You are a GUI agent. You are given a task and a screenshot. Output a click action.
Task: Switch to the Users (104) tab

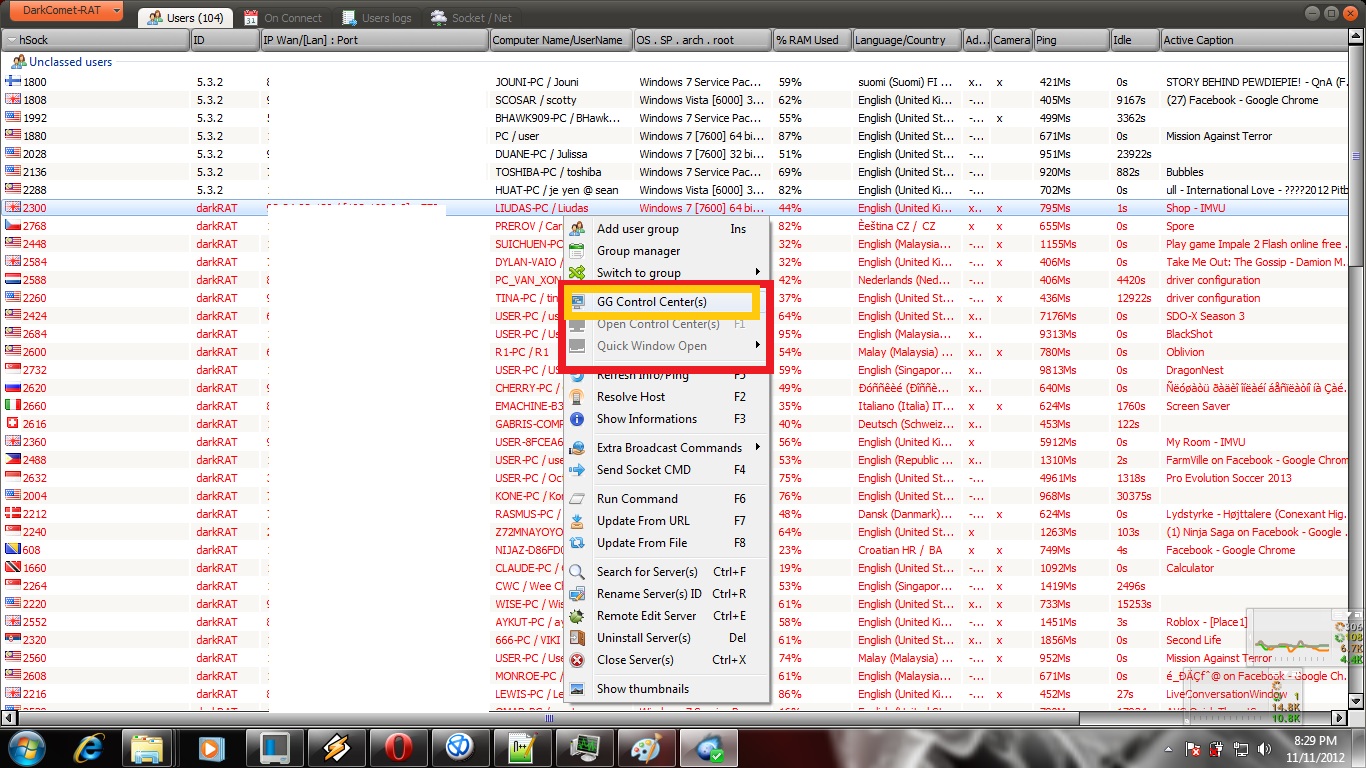(x=186, y=17)
